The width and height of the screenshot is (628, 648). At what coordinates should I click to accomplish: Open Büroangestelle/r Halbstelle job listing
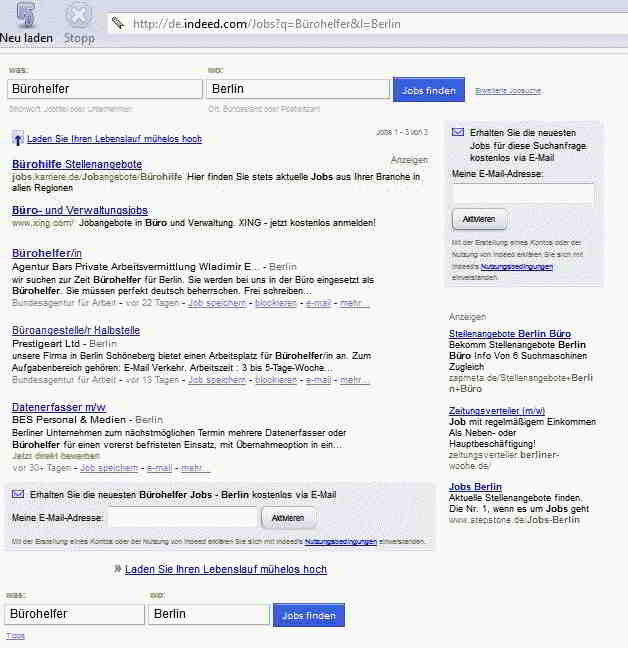point(75,330)
